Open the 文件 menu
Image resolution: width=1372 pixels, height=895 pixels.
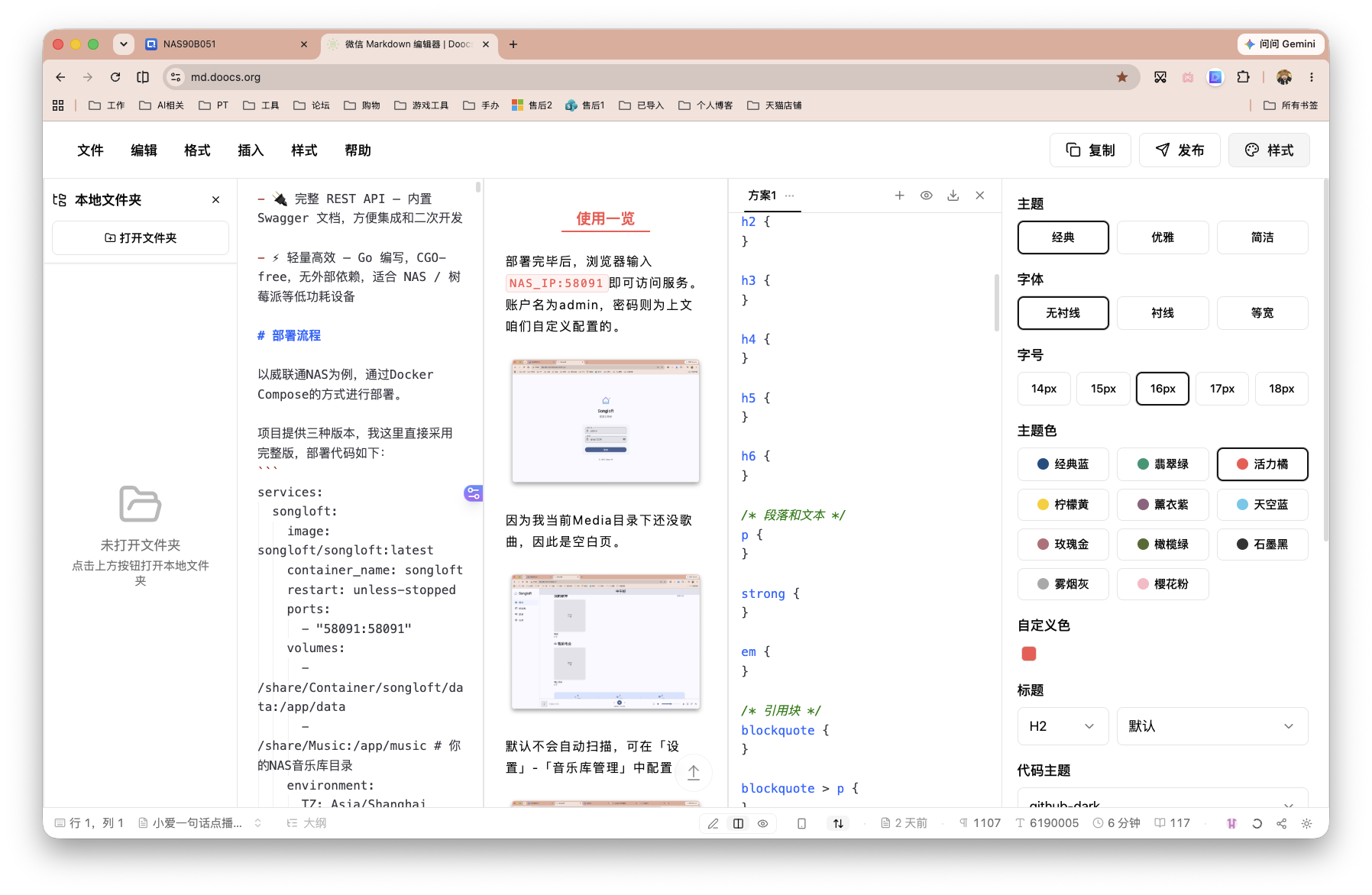[90, 150]
